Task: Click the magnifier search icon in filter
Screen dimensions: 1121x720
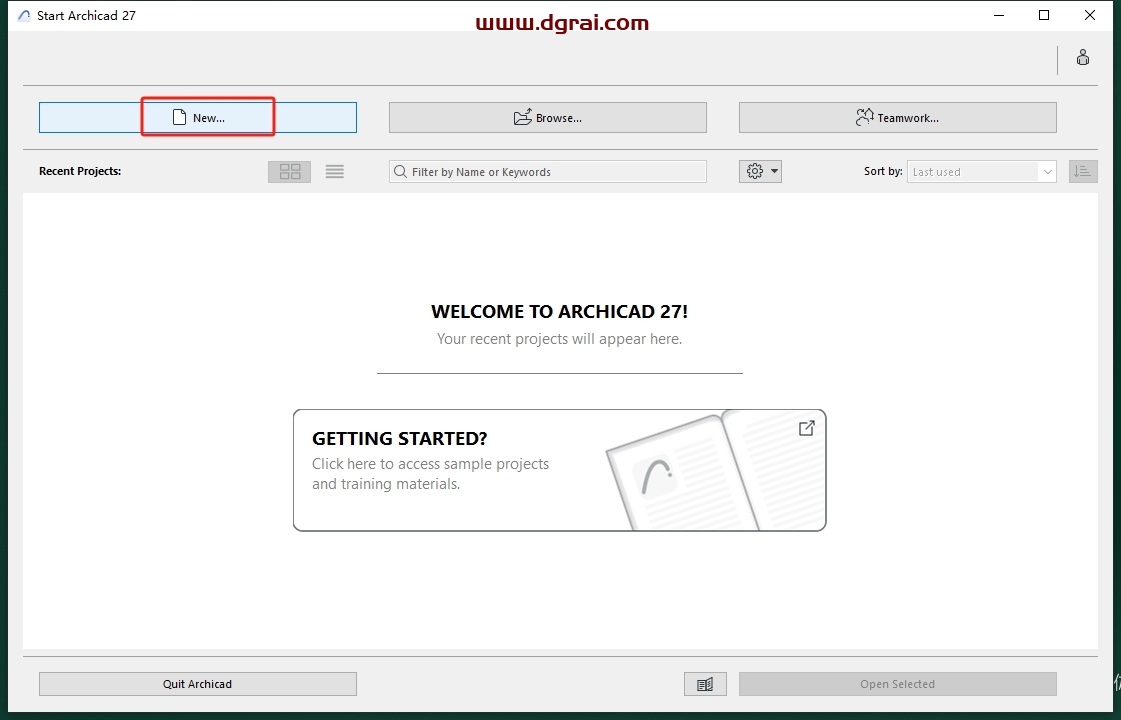Action: [400, 172]
